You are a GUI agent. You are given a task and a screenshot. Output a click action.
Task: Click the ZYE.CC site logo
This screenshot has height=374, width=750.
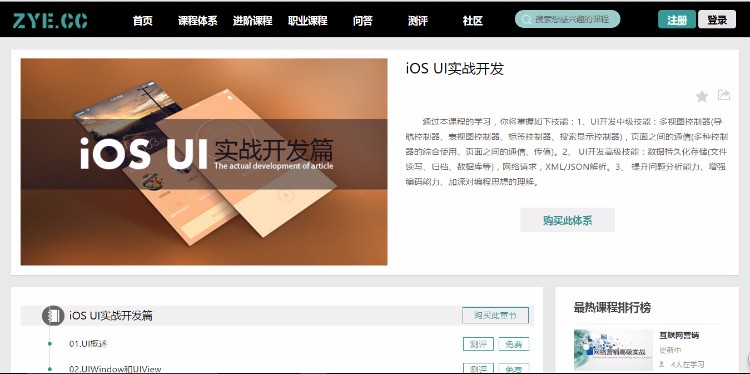[50, 21]
